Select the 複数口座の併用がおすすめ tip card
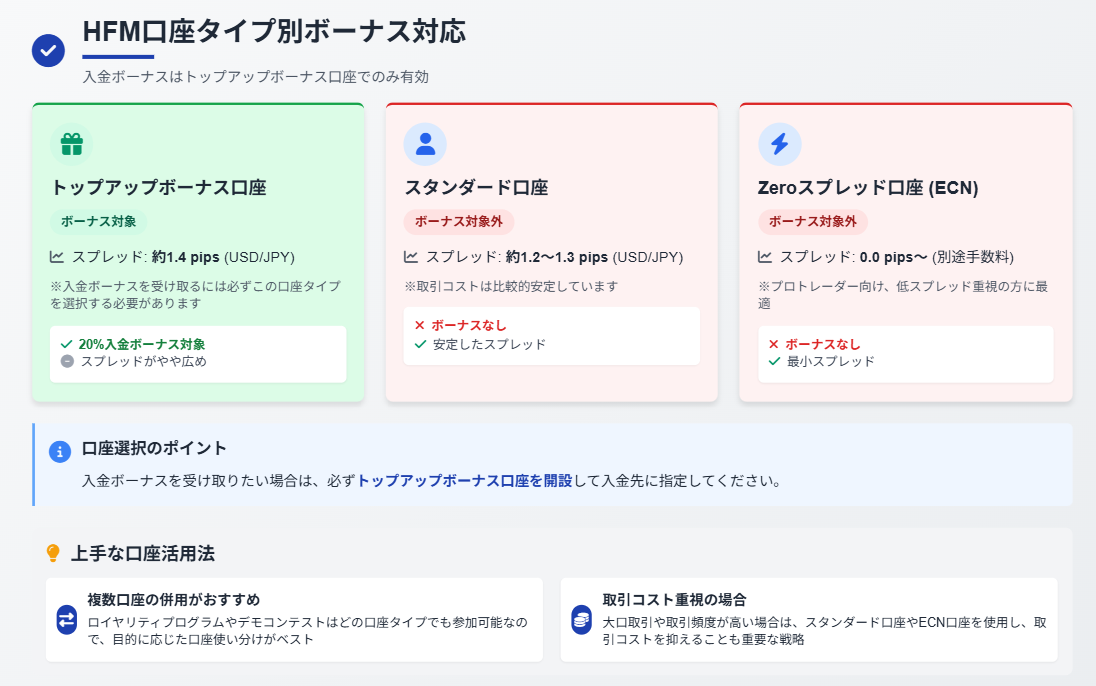This screenshot has height=686, width=1096. [x=294, y=620]
